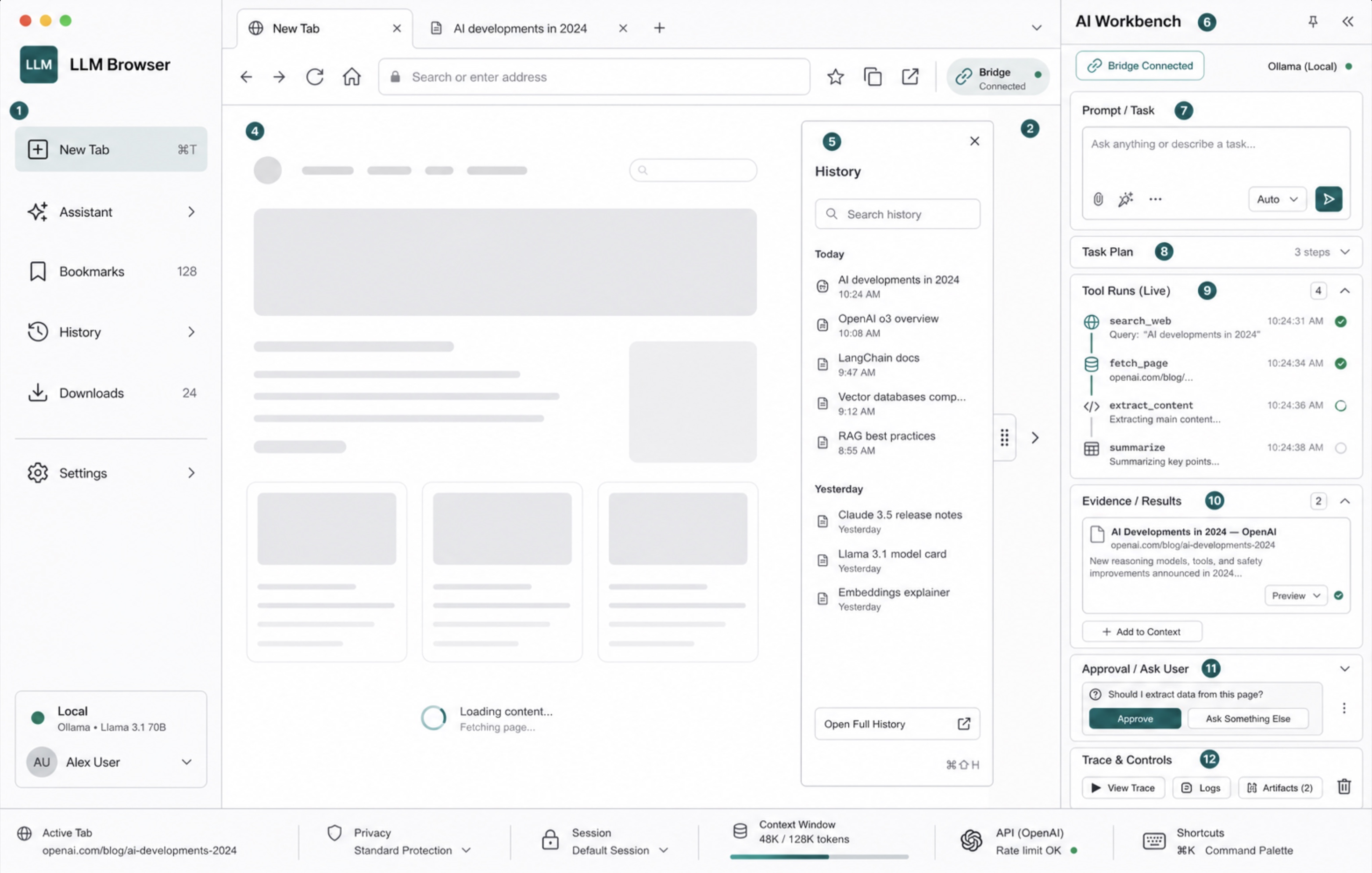Click the Approve button
Screen dimensions: 1372x873
point(1135,718)
